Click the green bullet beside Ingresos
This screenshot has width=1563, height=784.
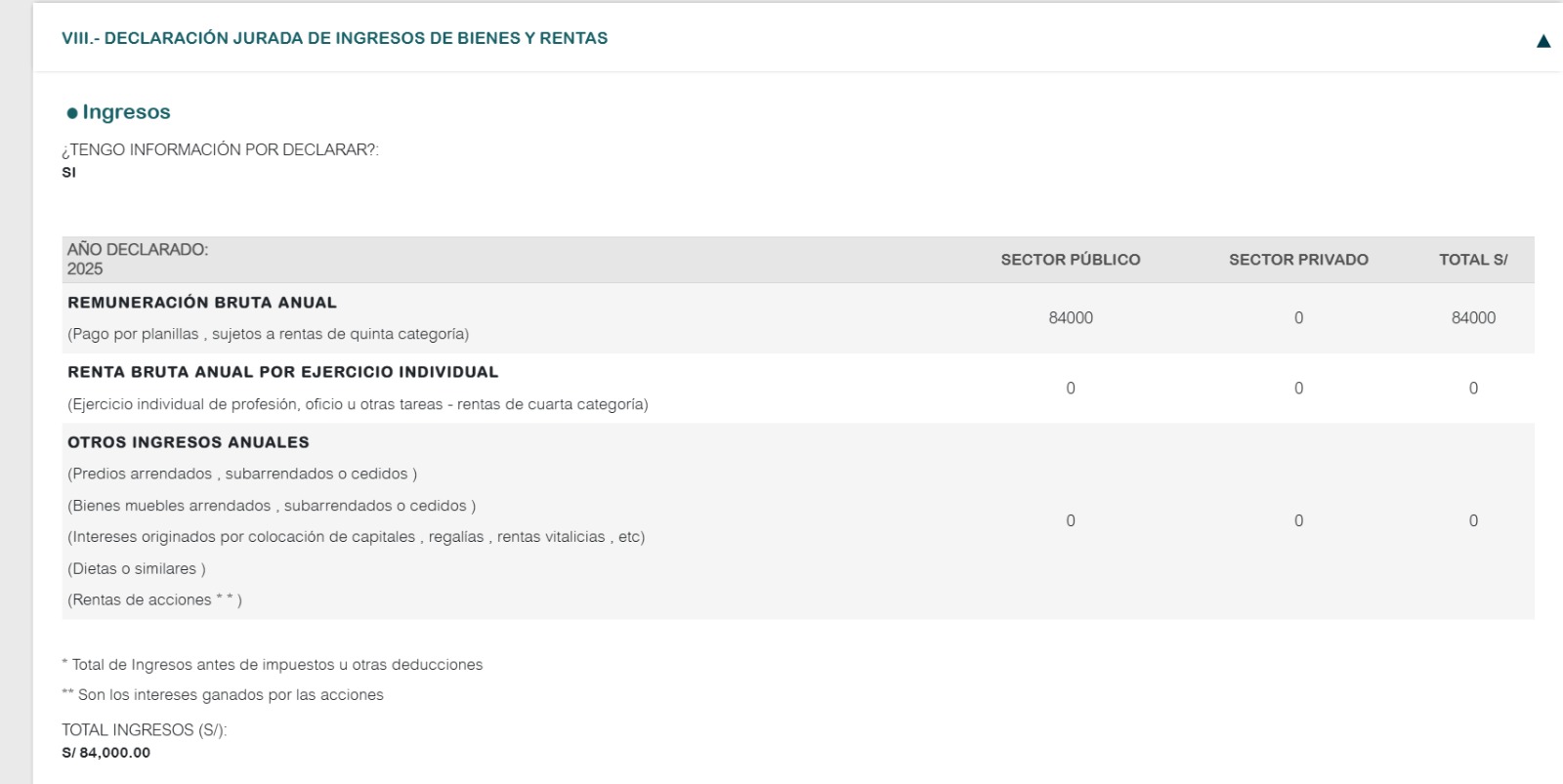click(x=72, y=113)
